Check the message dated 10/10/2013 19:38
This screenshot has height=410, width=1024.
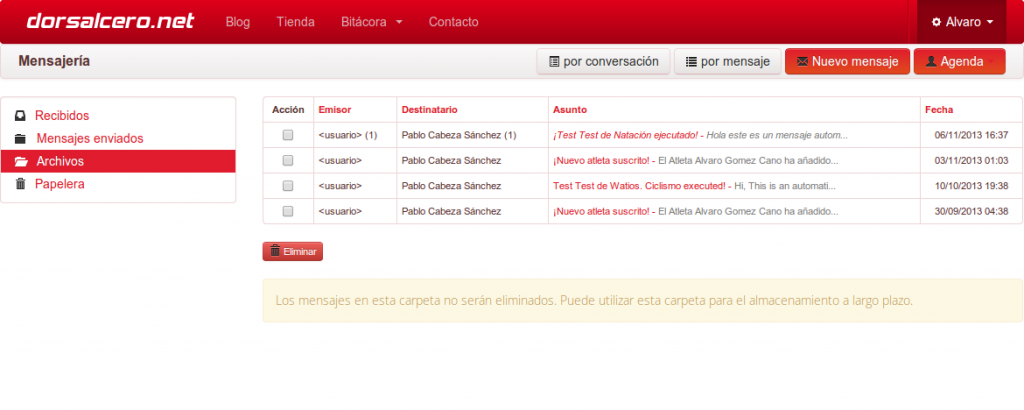coord(287,186)
